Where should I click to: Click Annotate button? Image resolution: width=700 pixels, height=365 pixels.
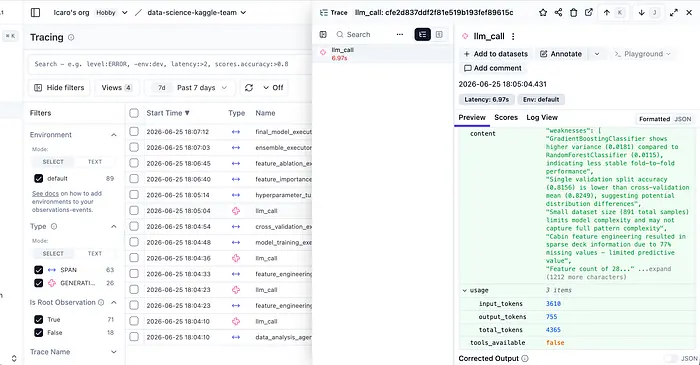coord(561,54)
